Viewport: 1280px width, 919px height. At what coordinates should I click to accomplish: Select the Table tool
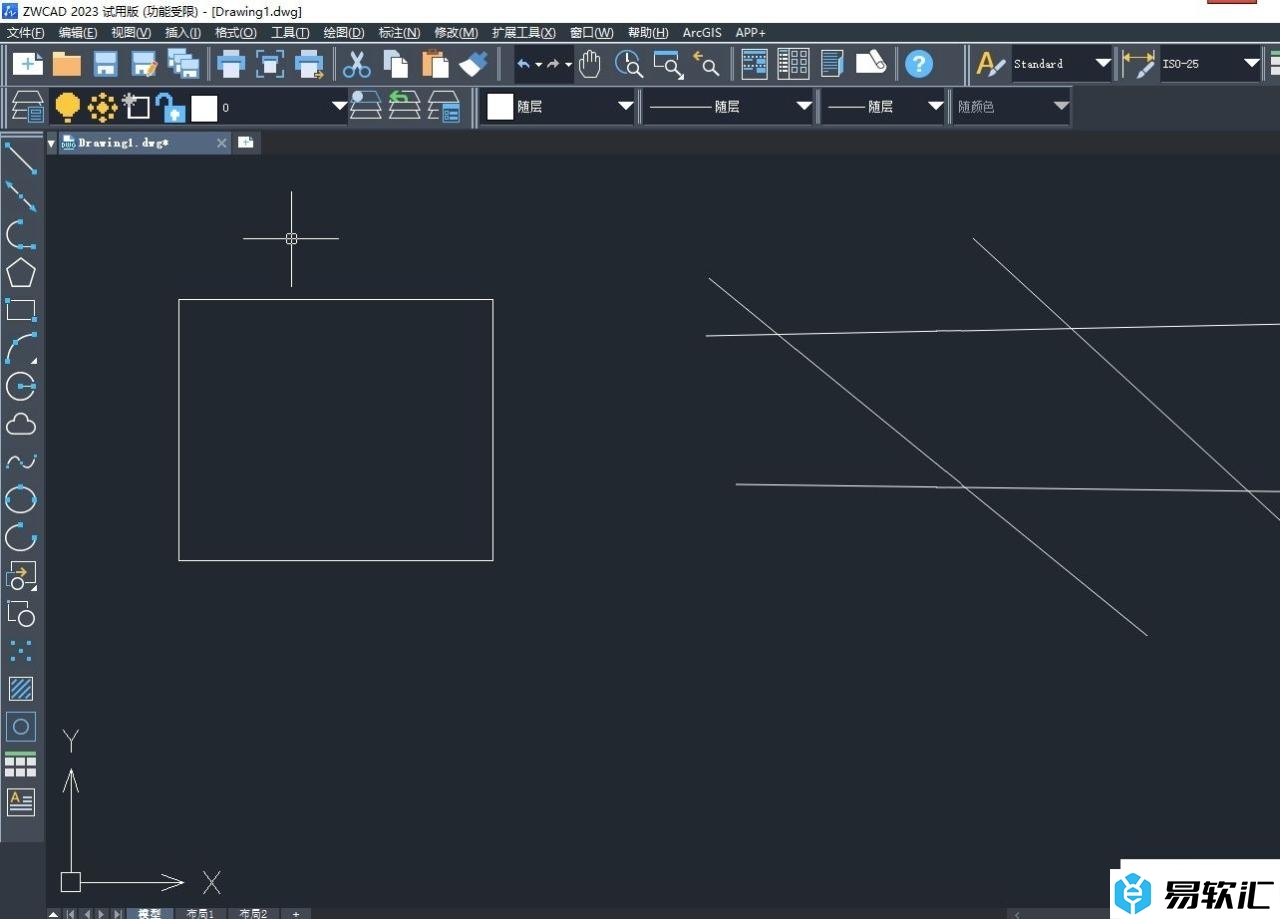21,765
